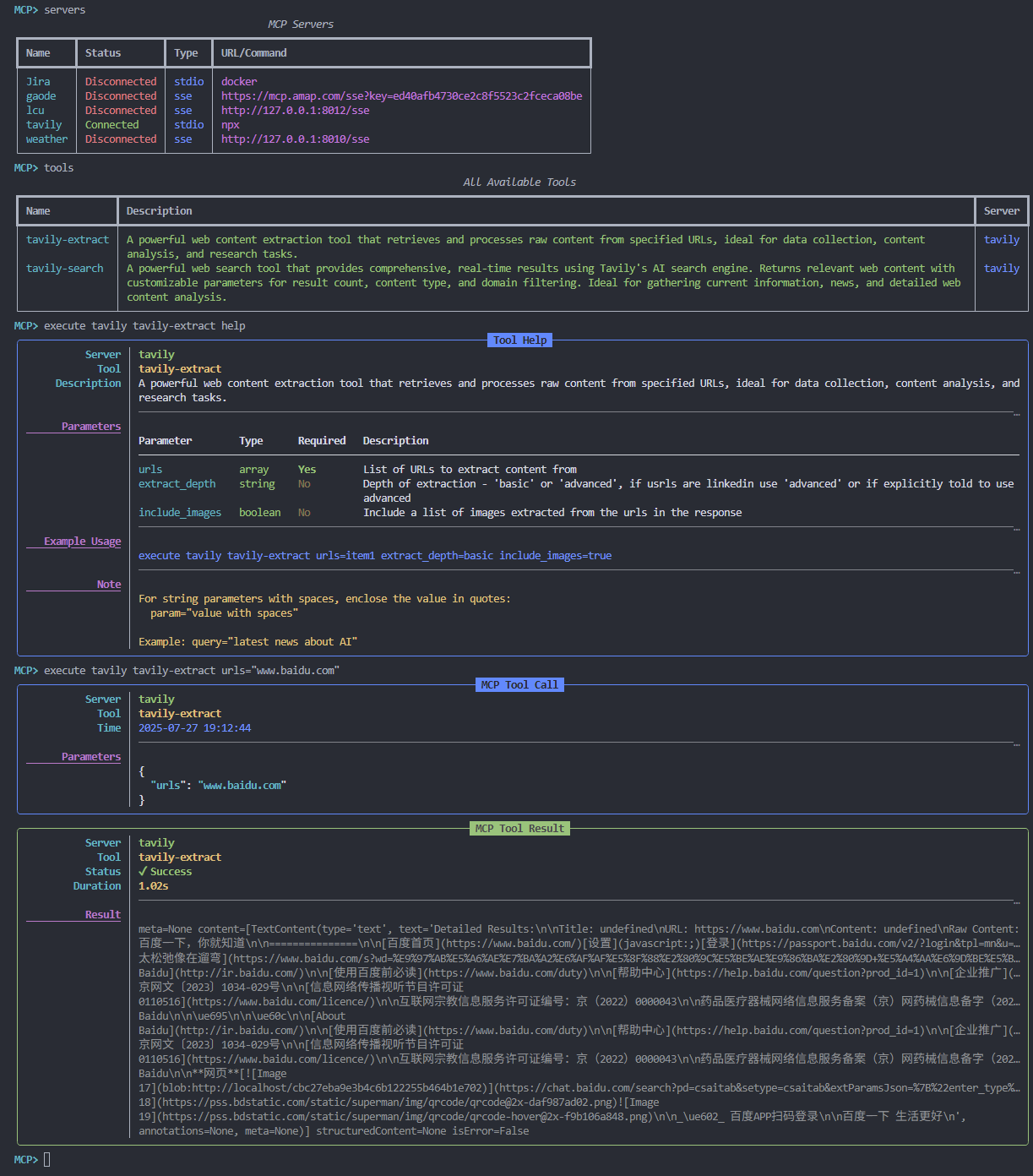
Task: Click Server column header in tools table
Action: [x=1002, y=211]
